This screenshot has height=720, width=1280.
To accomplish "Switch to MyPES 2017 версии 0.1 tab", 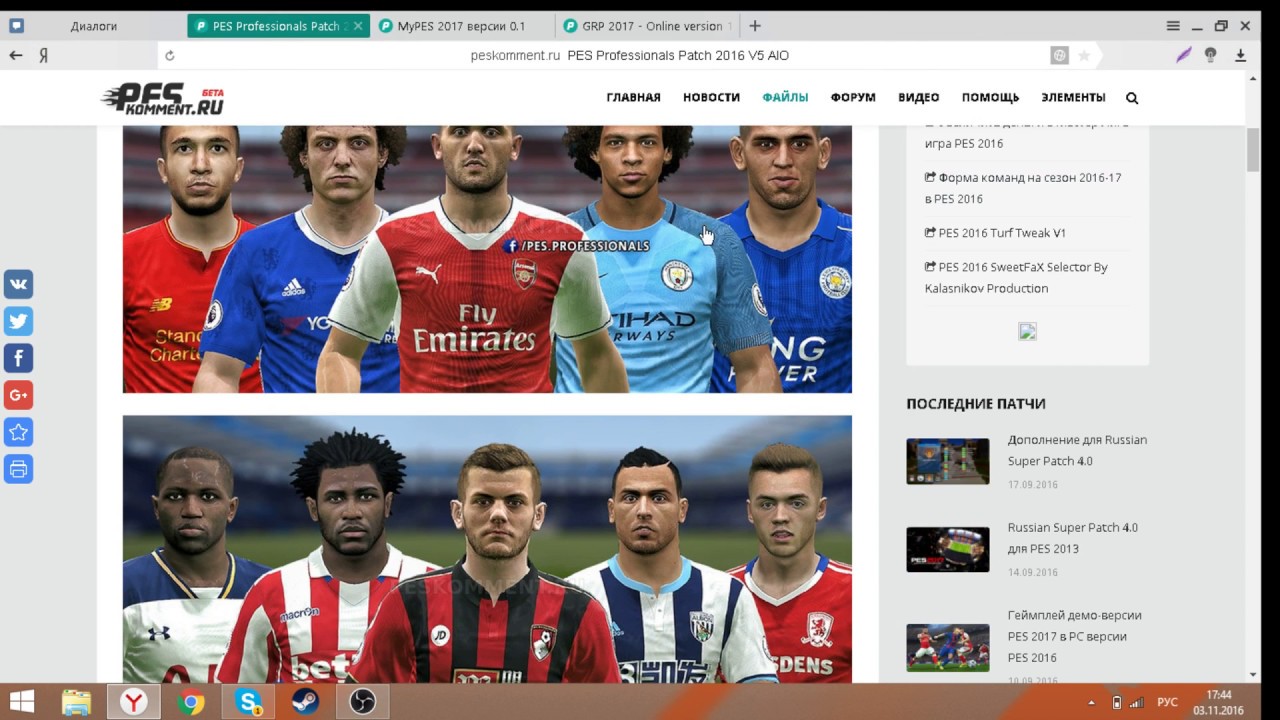I will 463,26.
